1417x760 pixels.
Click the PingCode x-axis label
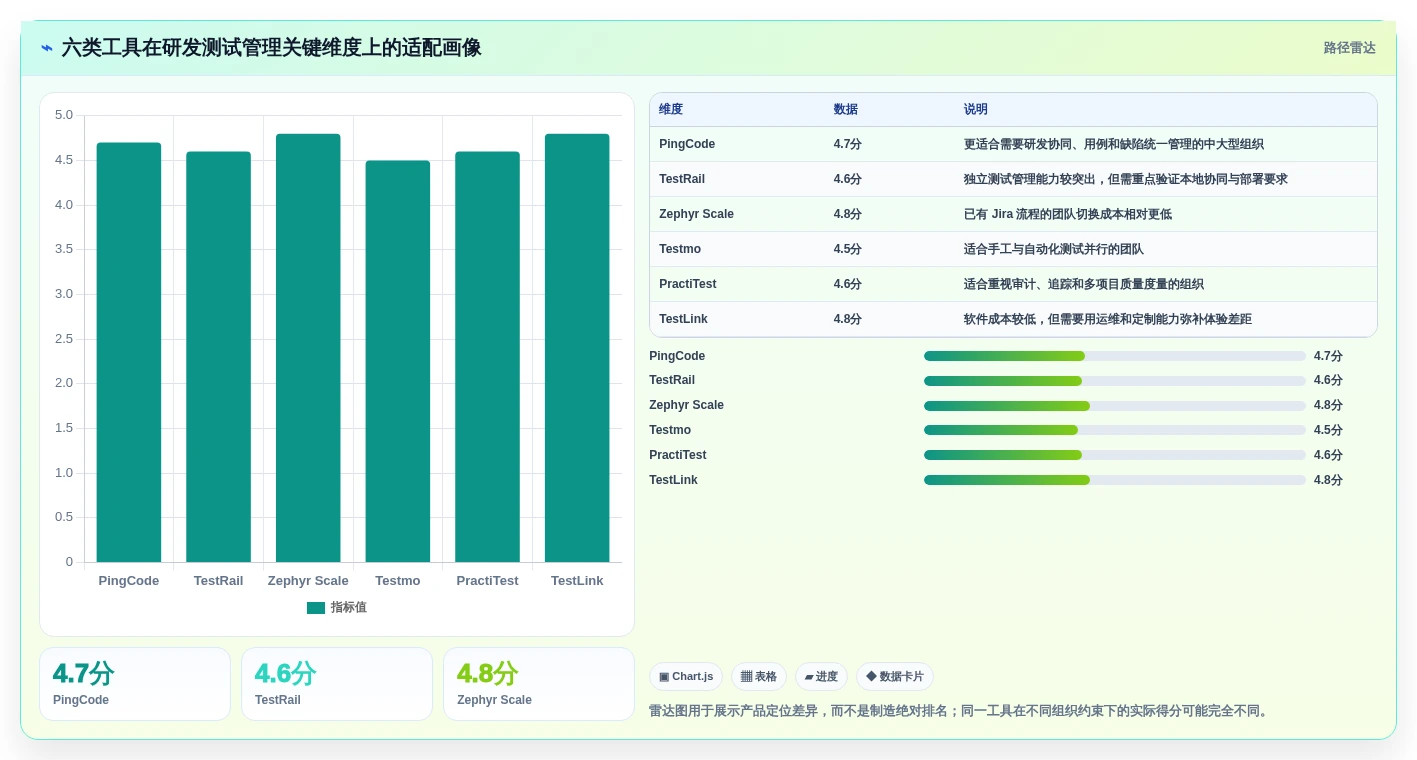129,581
